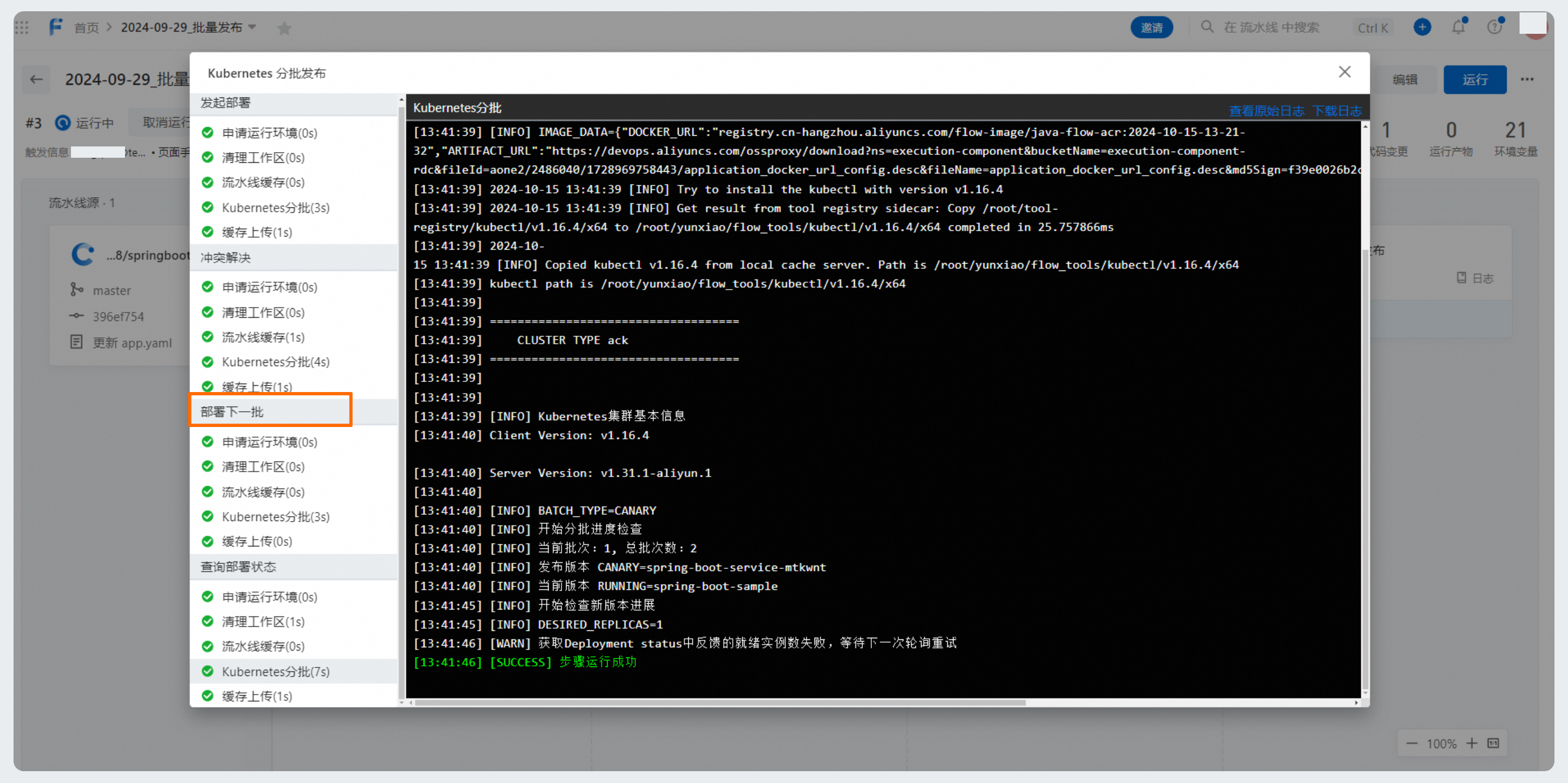Click the 100% zoom level
The width and height of the screenshot is (1568, 783).
[1441, 744]
